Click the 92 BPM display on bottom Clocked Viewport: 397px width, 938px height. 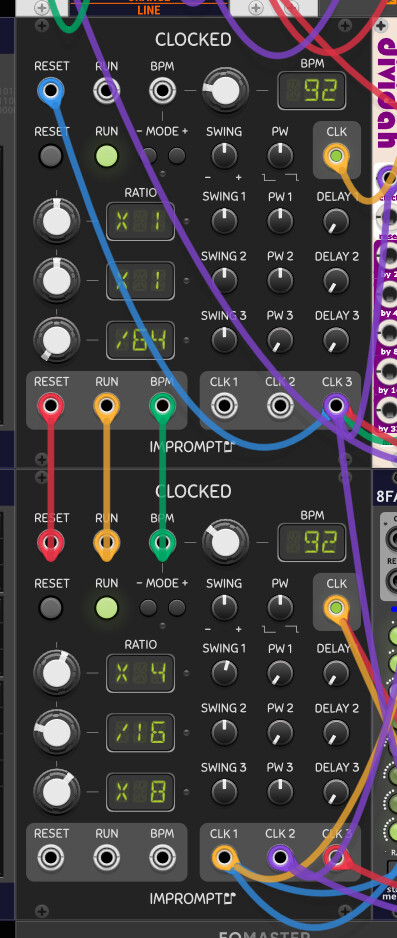(x=312, y=543)
